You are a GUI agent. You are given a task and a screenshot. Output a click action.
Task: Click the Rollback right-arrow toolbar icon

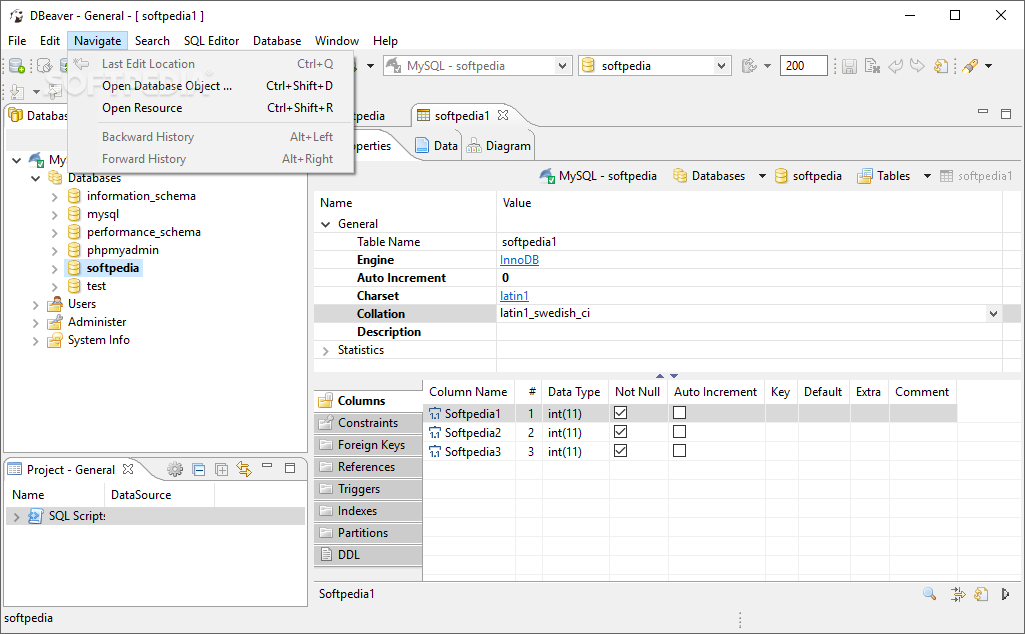(x=918, y=66)
